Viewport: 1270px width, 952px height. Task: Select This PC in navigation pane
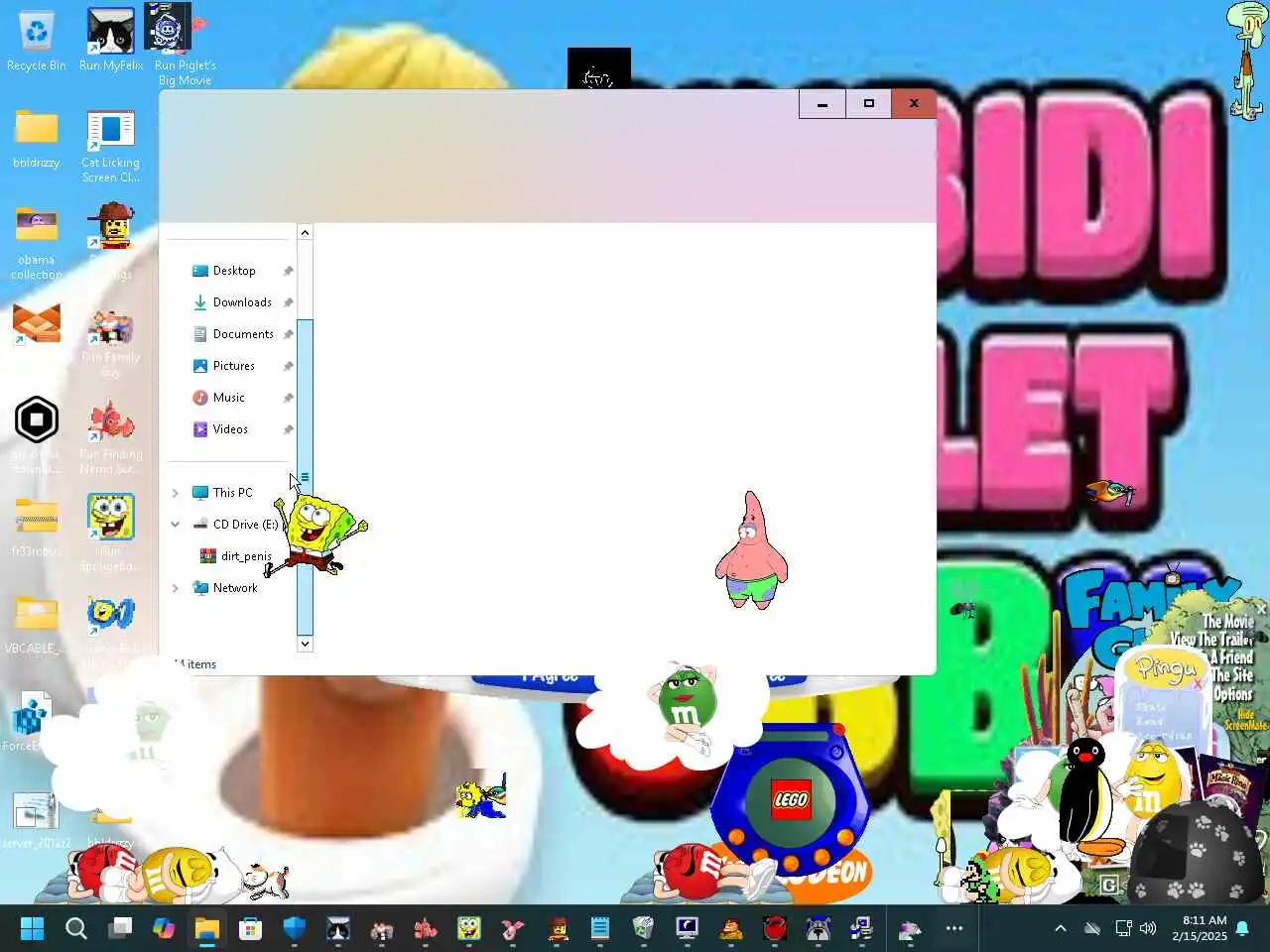pos(232,493)
